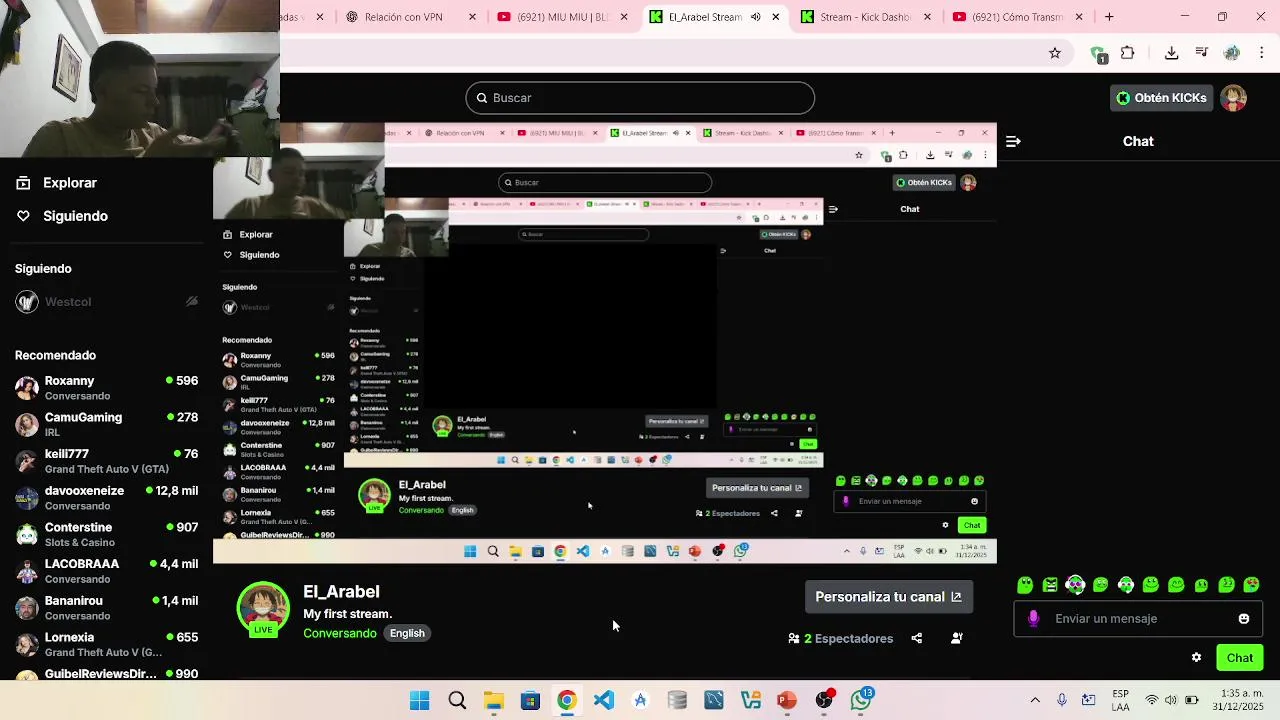Open profile avatar in top bar

coord(1233,98)
